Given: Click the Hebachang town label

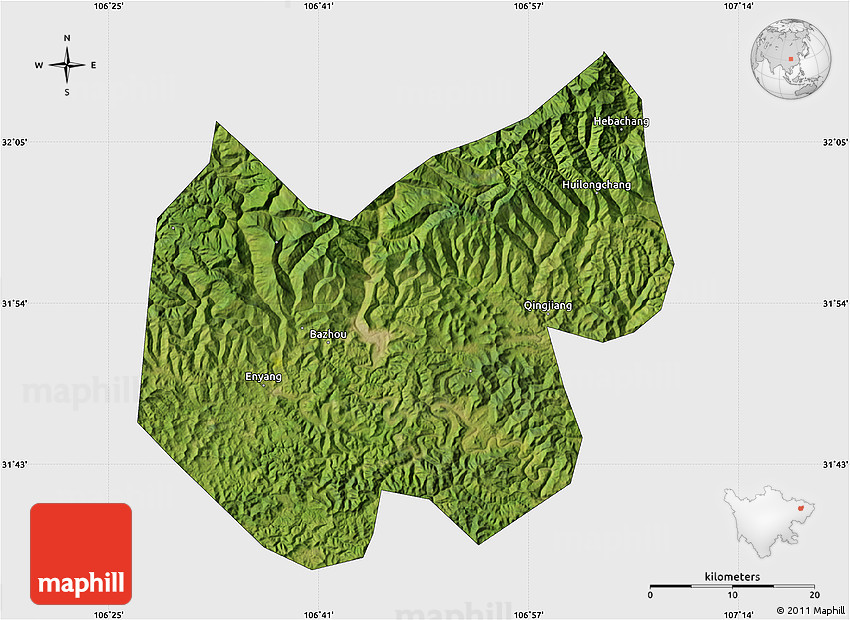Looking at the screenshot, I should [x=621, y=121].
